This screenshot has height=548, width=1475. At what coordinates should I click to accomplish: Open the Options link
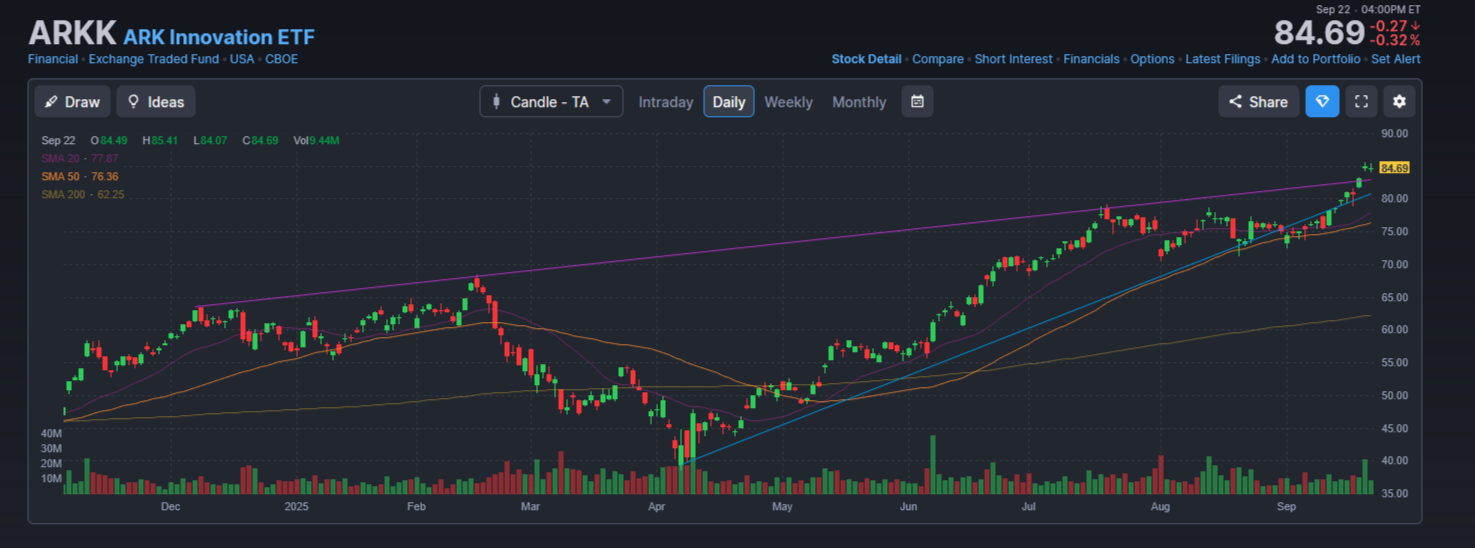tap(1152, 59)
